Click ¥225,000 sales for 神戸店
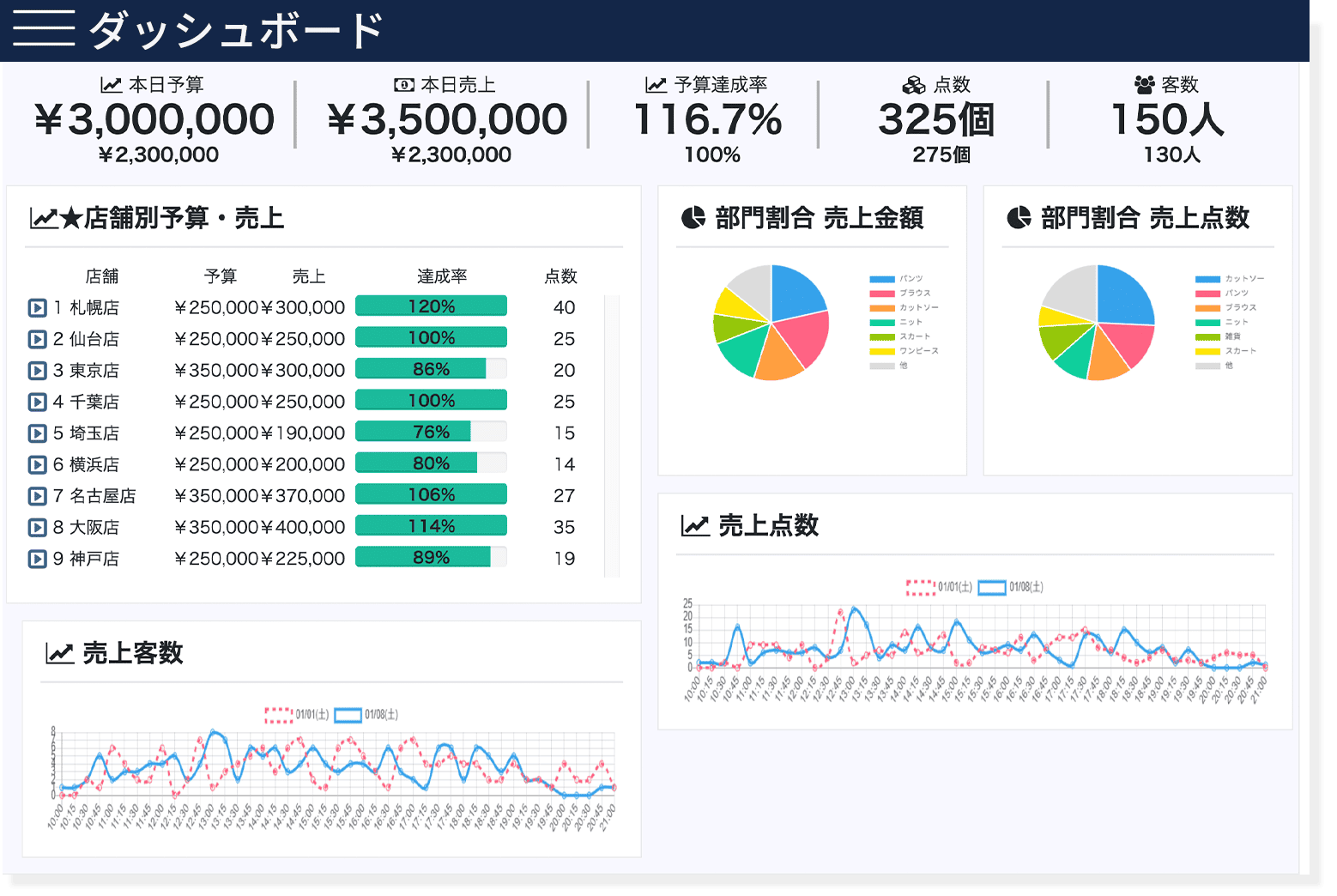This screenshot has height=896, width=1337. click(x=303, y=559)
